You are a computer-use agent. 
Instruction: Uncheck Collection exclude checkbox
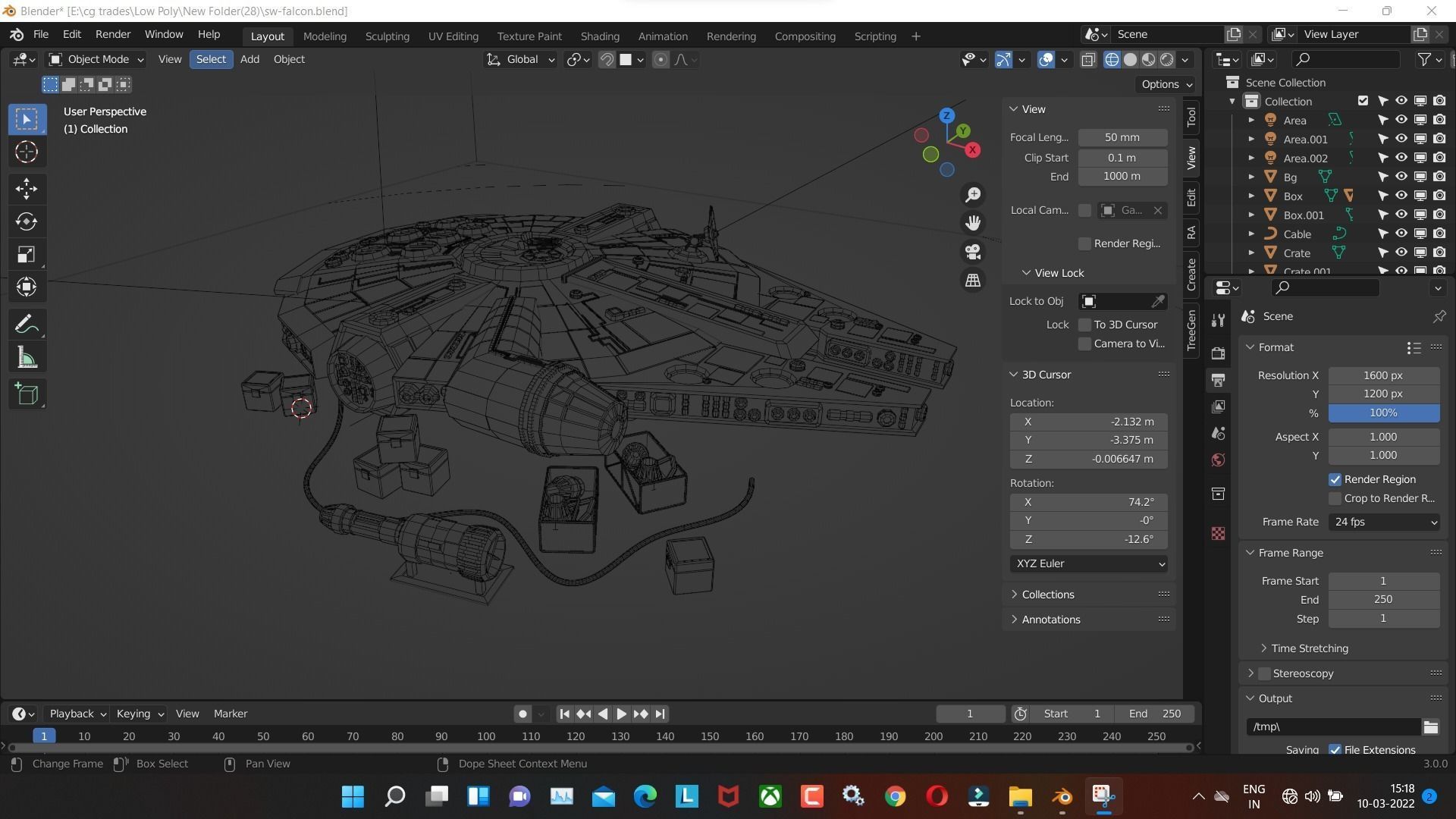pyautogui.click(x=1363, y=101)
